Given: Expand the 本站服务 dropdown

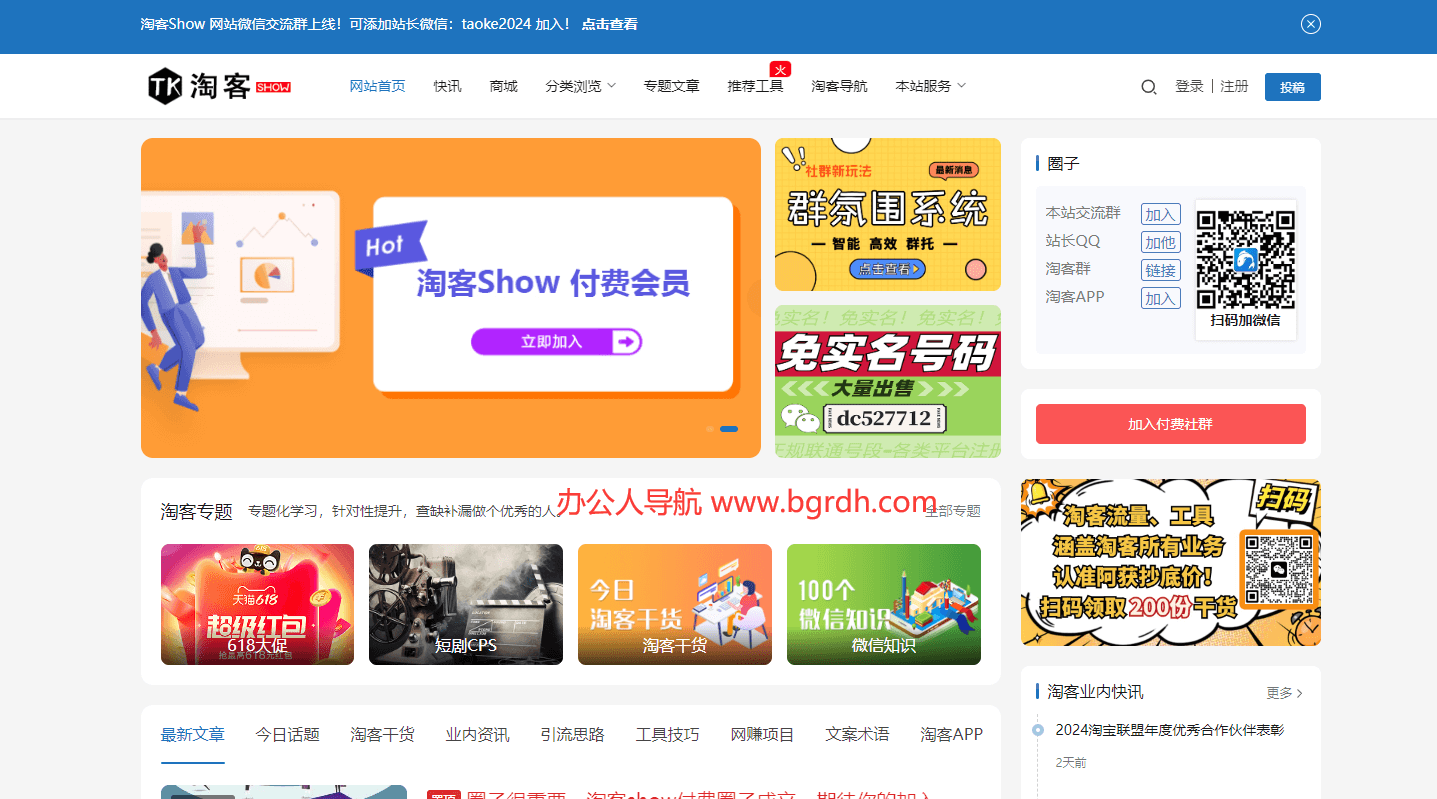Looking at the screenshot, I should coord(929,86).
